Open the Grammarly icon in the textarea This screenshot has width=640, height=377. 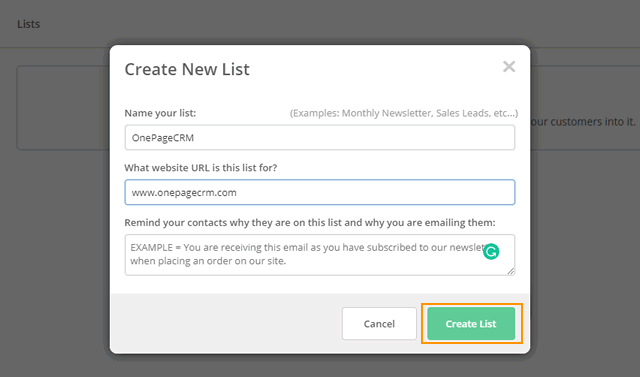tap(491, 251)
